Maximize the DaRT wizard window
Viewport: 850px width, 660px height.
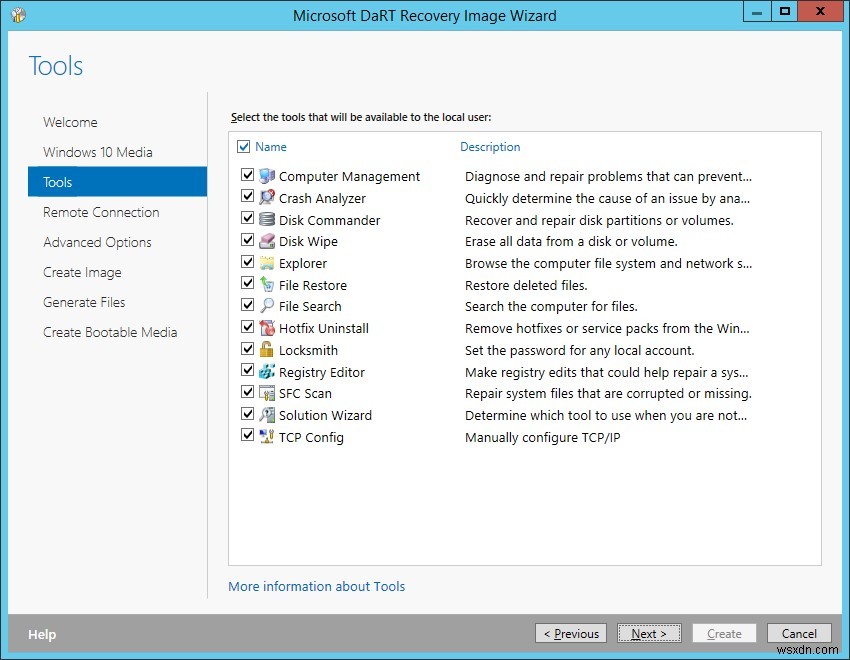click(784, 11)
